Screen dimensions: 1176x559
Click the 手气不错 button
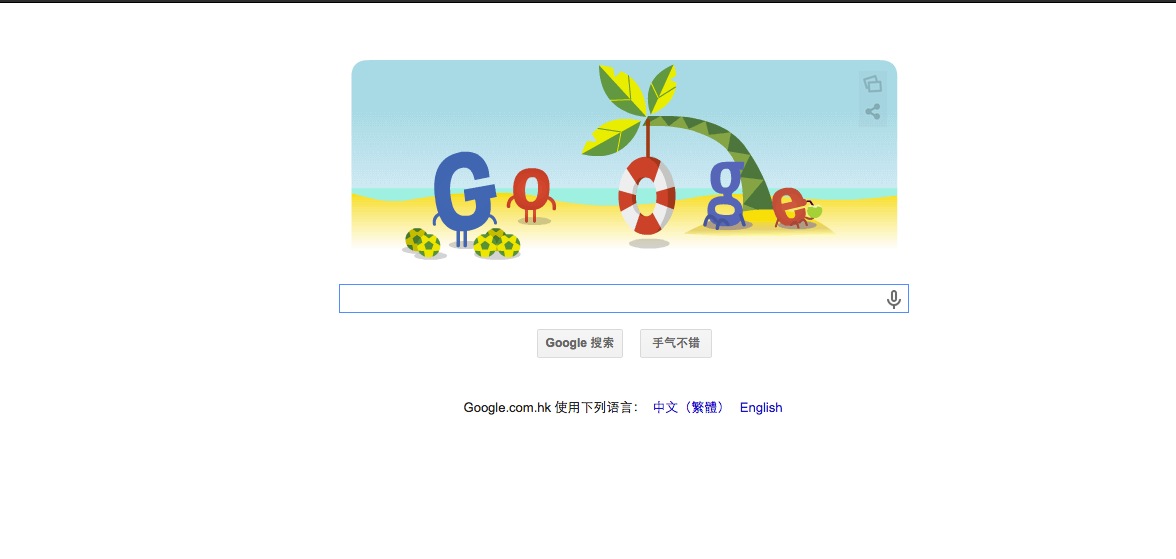click(676, 343)
